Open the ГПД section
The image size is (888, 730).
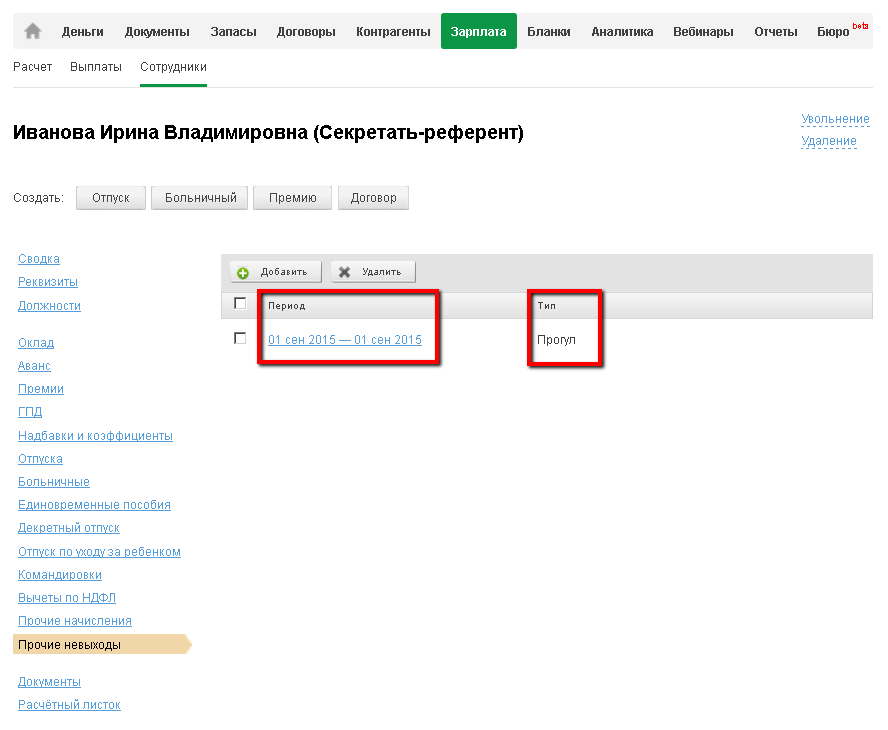point(30,412)
